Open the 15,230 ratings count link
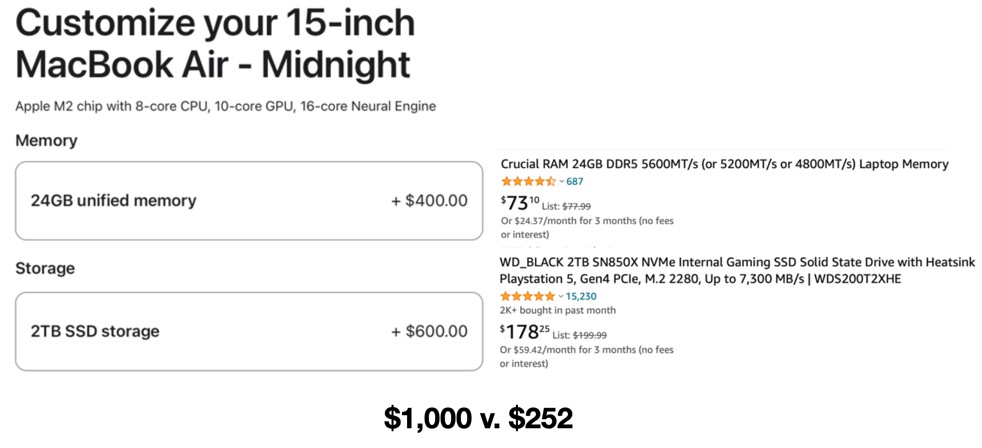Screen dimensions: 982x448 coord(582,297)
